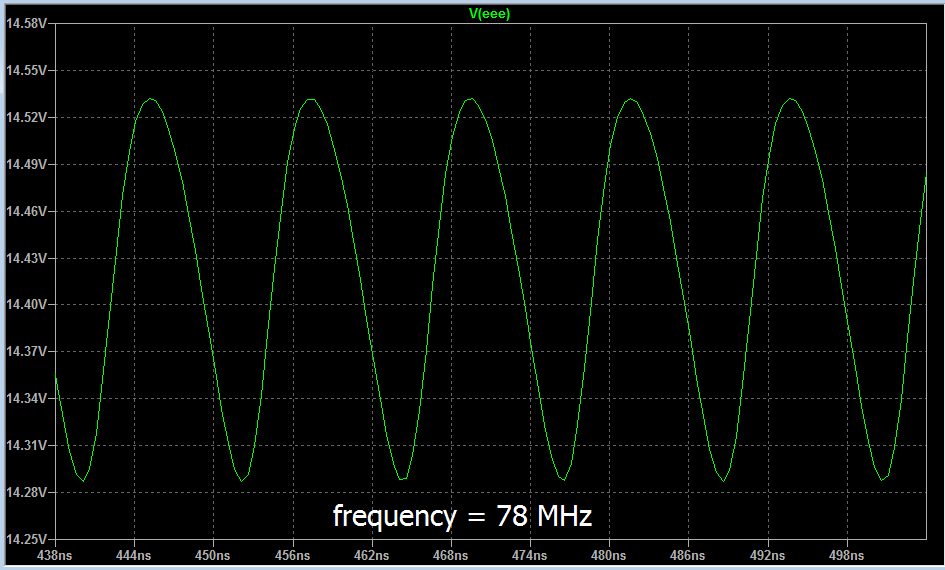Click the 14.43V vertical axis label
This screenshot has height=570, width=945.
click(x=26, y=258)
